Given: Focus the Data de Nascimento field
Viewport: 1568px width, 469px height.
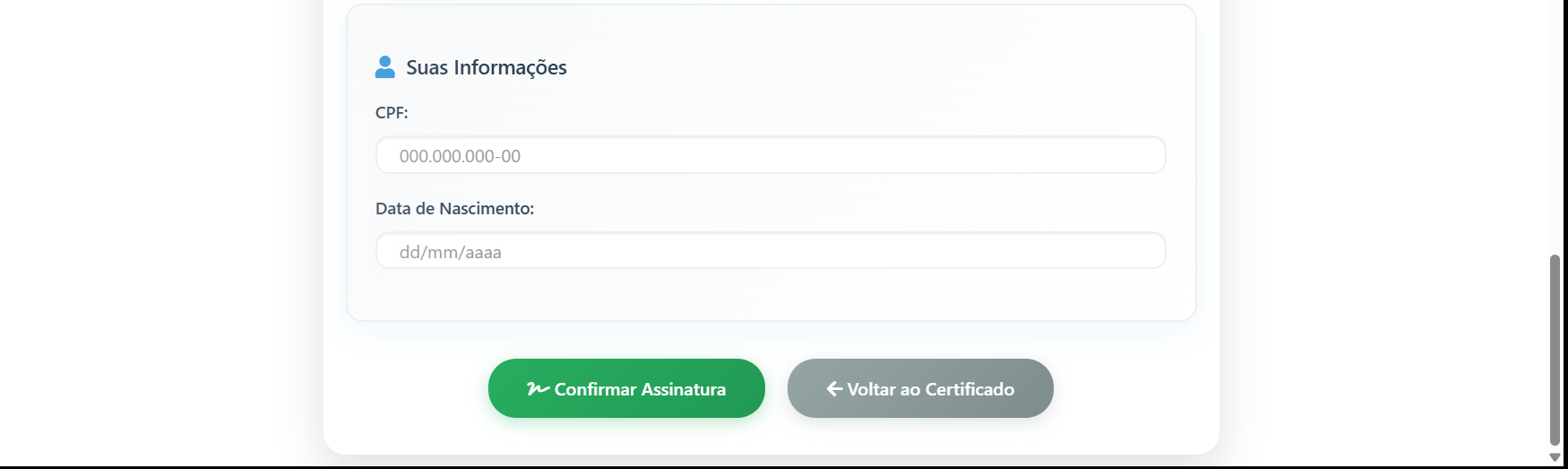Looking at the screenshot, I should point(771,250).
